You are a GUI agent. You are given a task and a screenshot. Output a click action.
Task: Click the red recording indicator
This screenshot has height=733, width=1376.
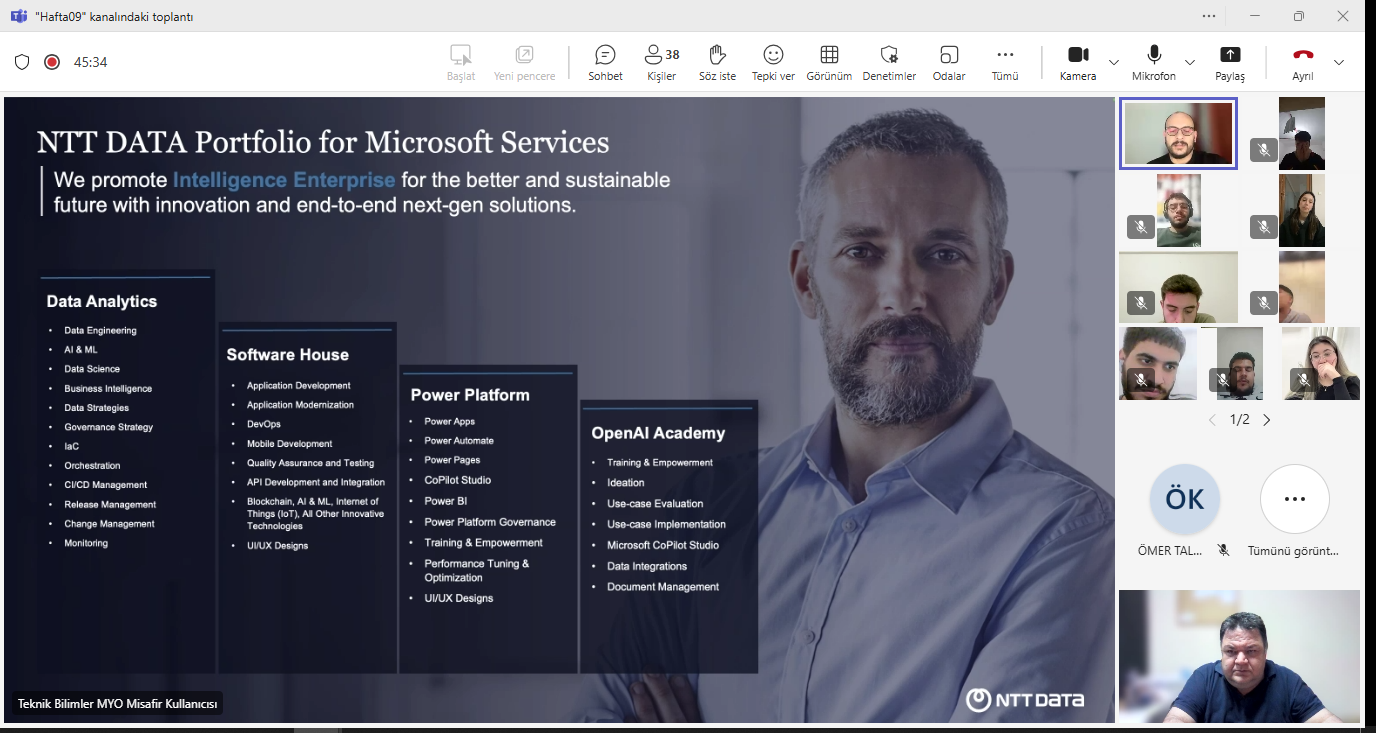click(x=52, y=62)
